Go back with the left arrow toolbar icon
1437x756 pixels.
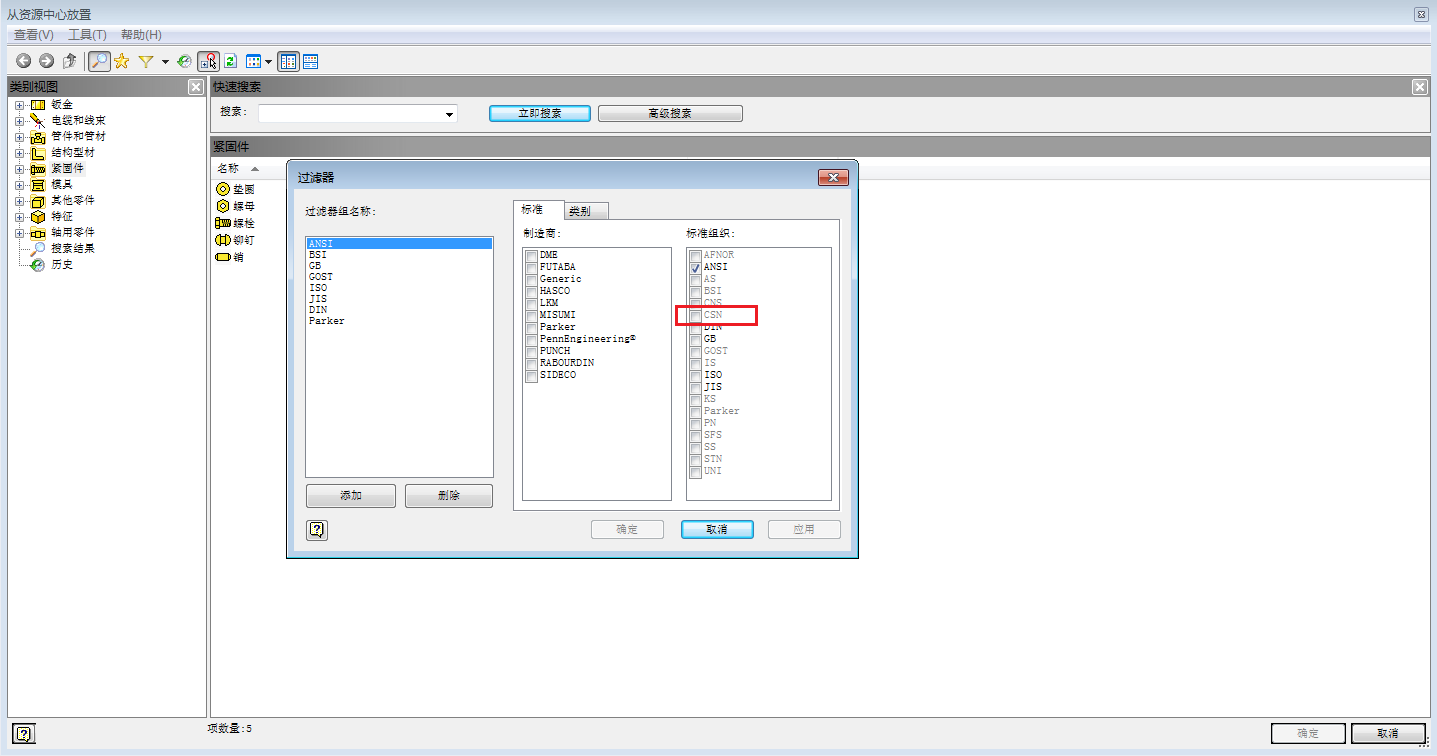(x=23, y=61)
